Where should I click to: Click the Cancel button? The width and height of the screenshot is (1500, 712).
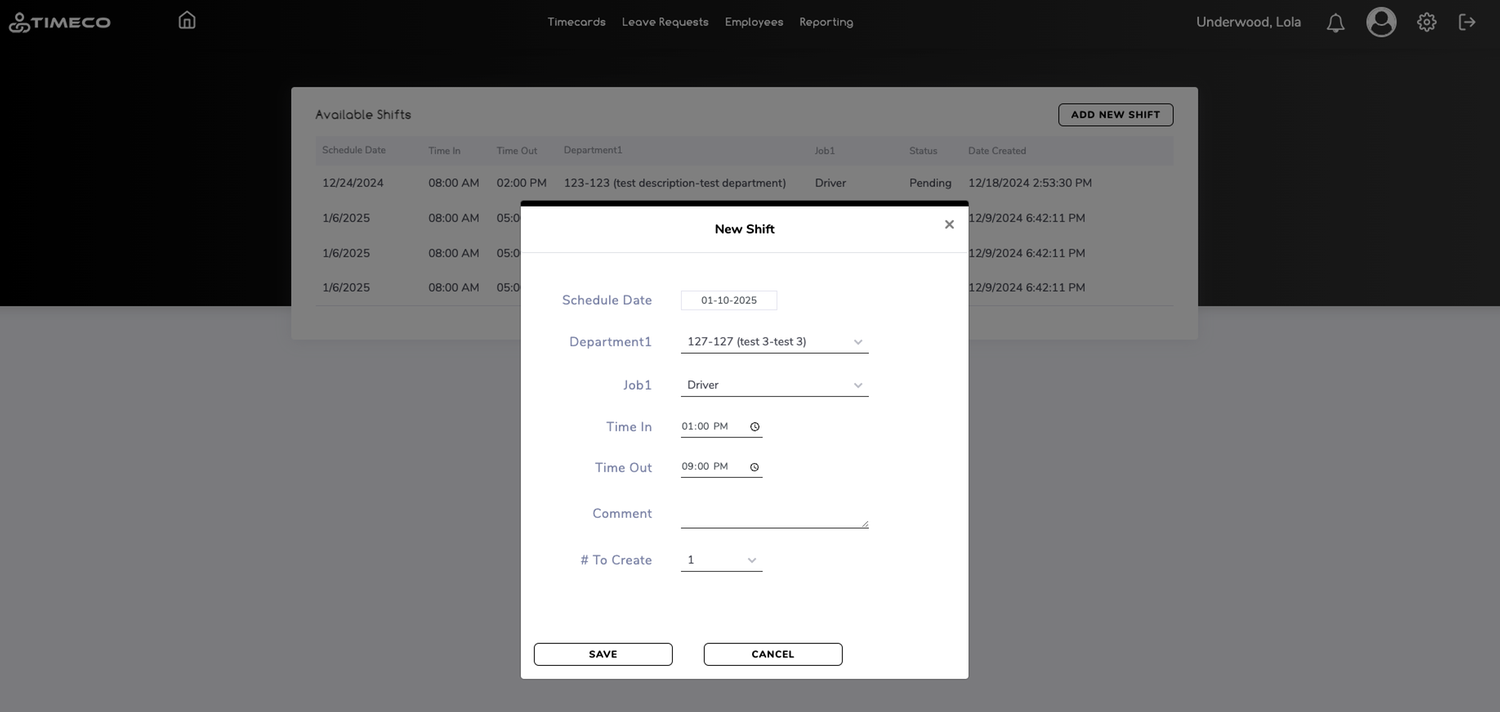point(773,654)
